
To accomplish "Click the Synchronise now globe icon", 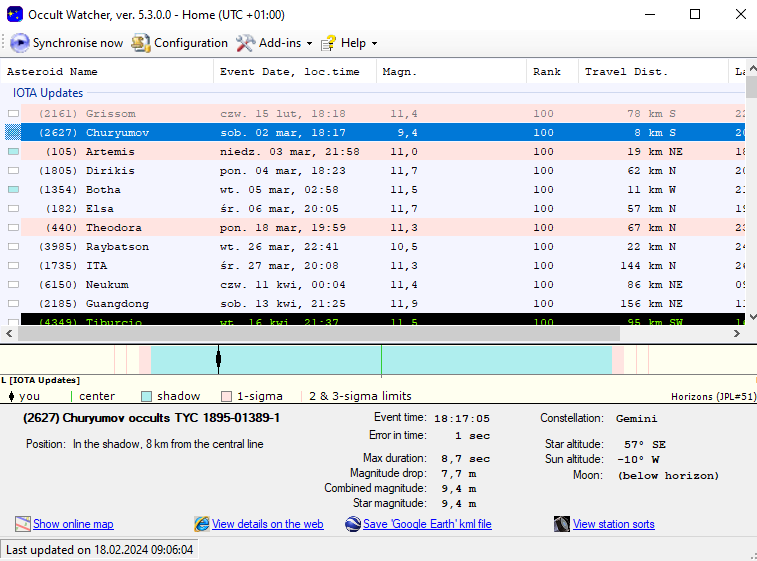I will click(x=20, y=43).
